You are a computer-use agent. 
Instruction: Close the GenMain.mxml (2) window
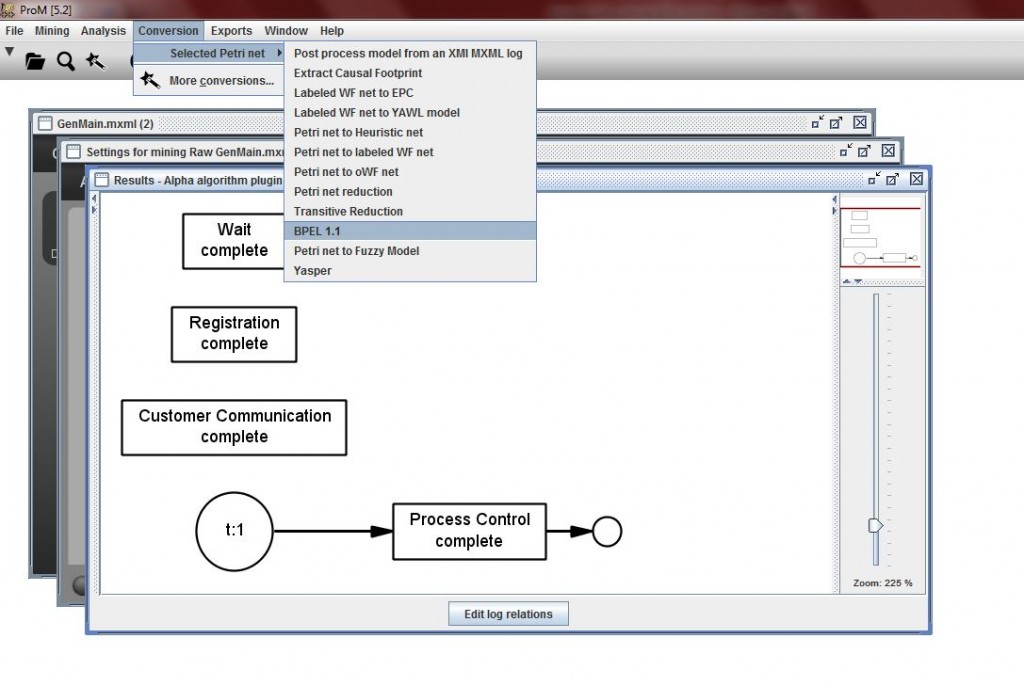point(860,122)
